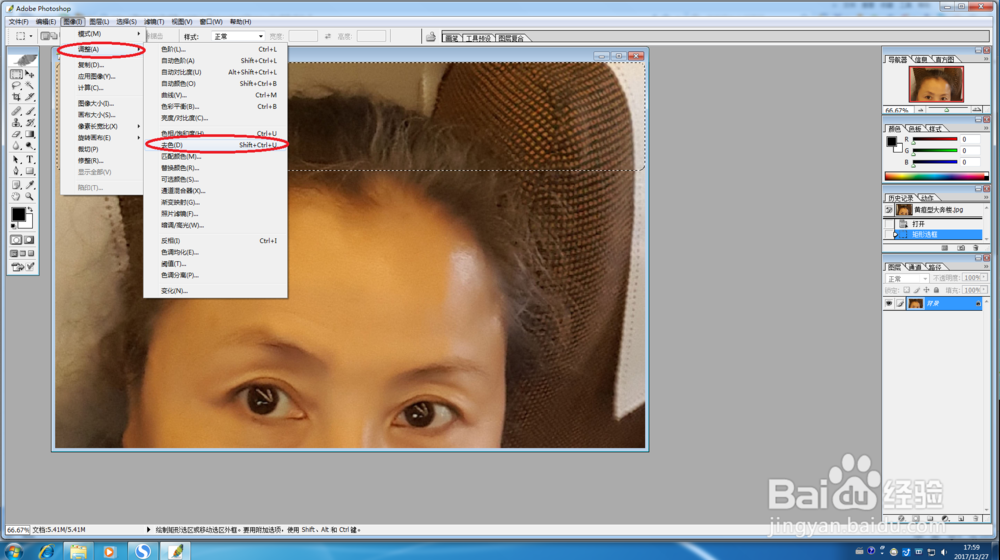Create new snapshot in History panel

[961, 248]
